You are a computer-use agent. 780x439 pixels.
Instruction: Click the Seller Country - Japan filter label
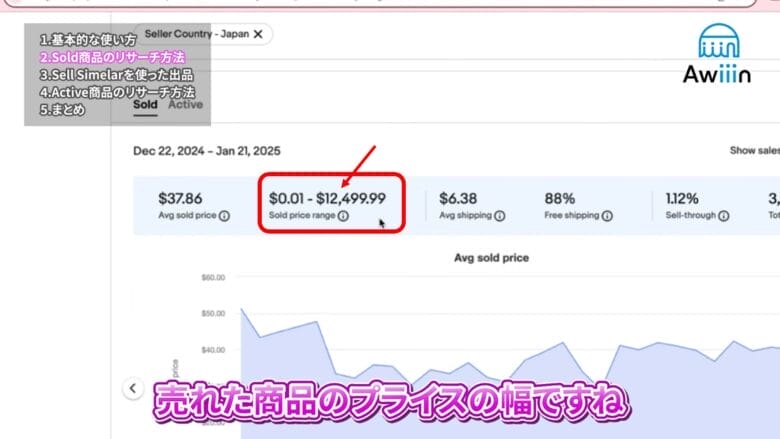197,34
